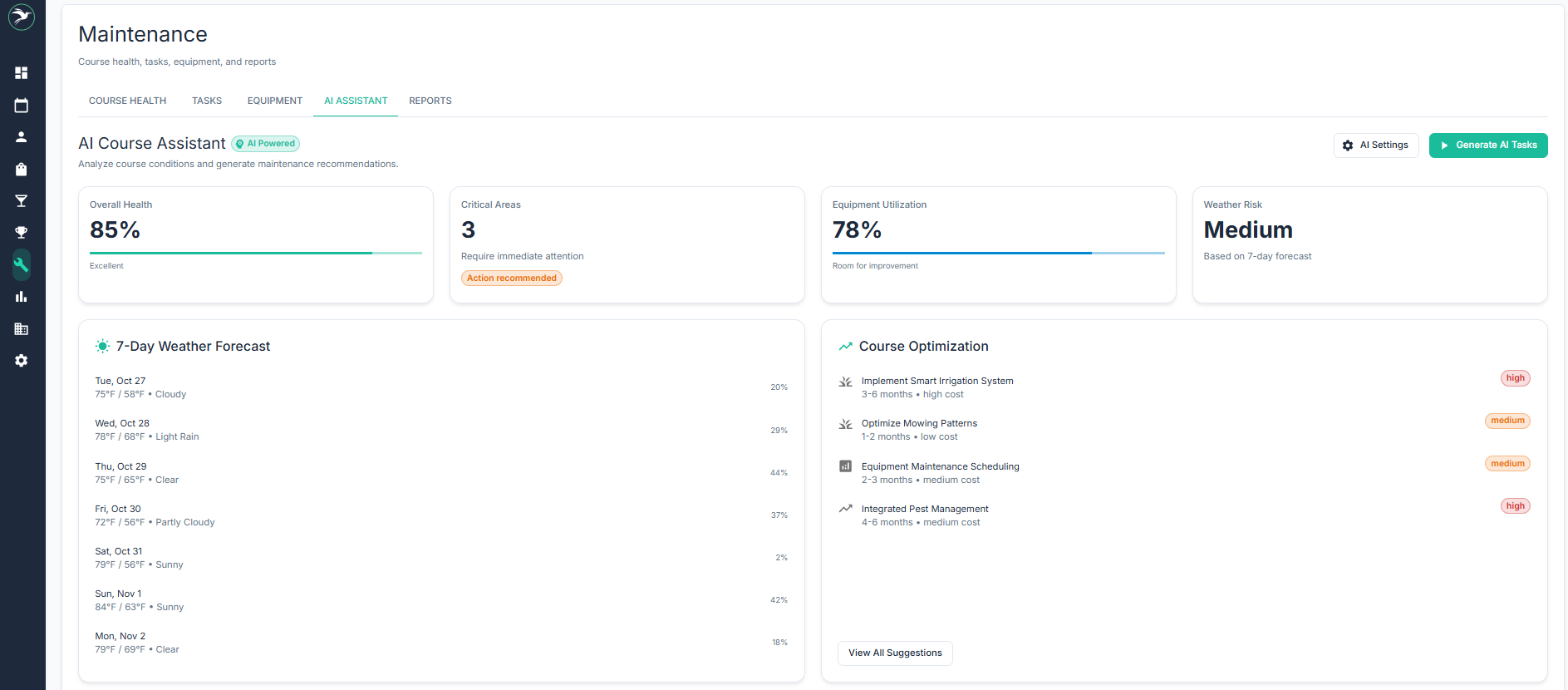Image resolution: width=1568 pixels, height=690 pixels.
Task: Open the dashboard grid icon in the sidebar
Action: tap(22, 73)
